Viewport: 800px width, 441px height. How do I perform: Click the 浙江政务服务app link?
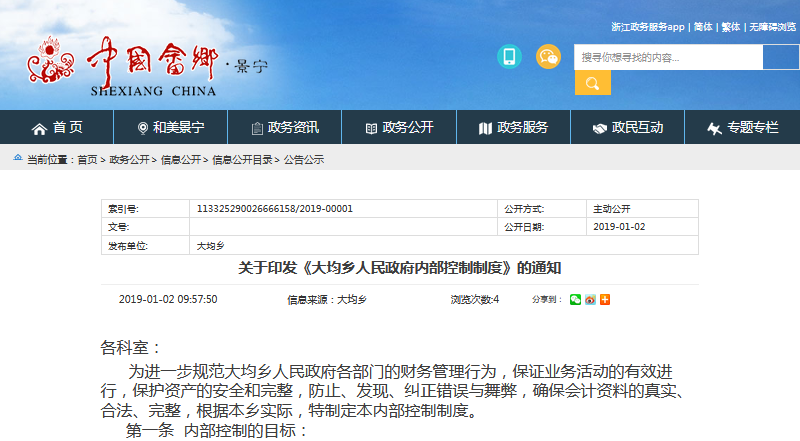point(647,27)
